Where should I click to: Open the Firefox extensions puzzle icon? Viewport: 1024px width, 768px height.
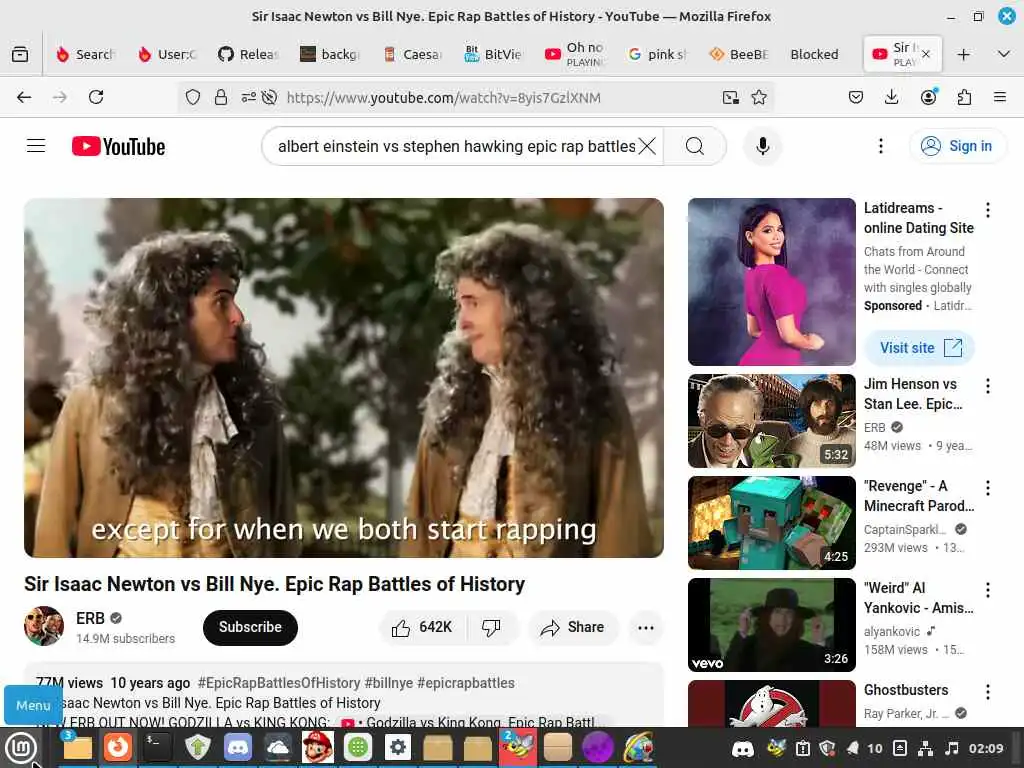click(964, 97)
